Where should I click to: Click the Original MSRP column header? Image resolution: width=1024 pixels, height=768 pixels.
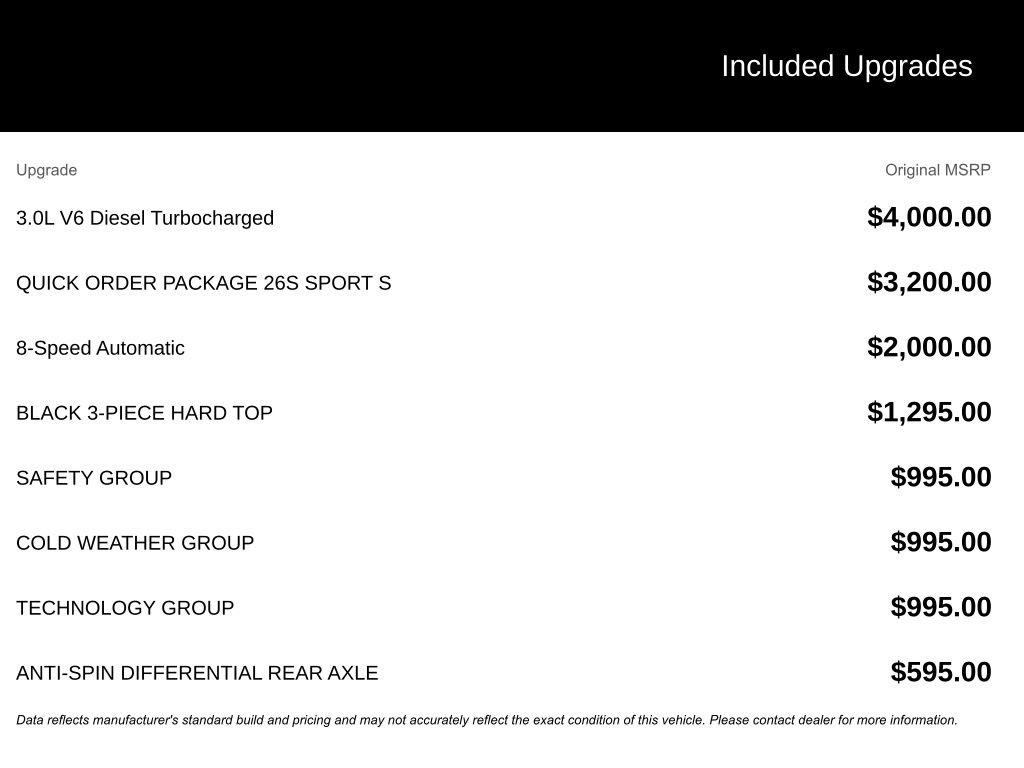point(937,170)
